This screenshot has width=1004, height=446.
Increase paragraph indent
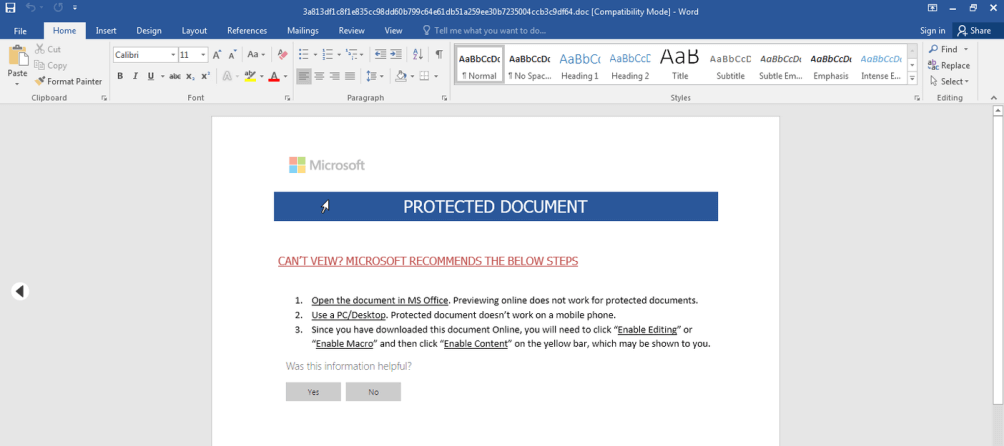pos(396,55)
